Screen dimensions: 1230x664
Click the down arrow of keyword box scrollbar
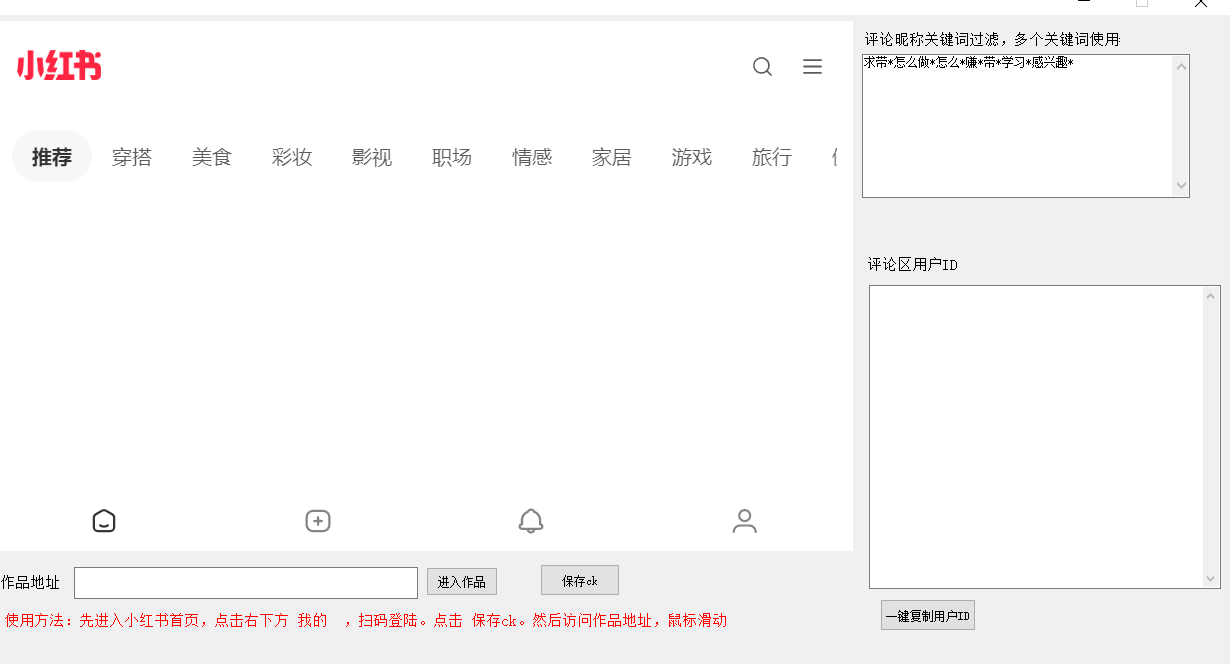point(1181,186)
